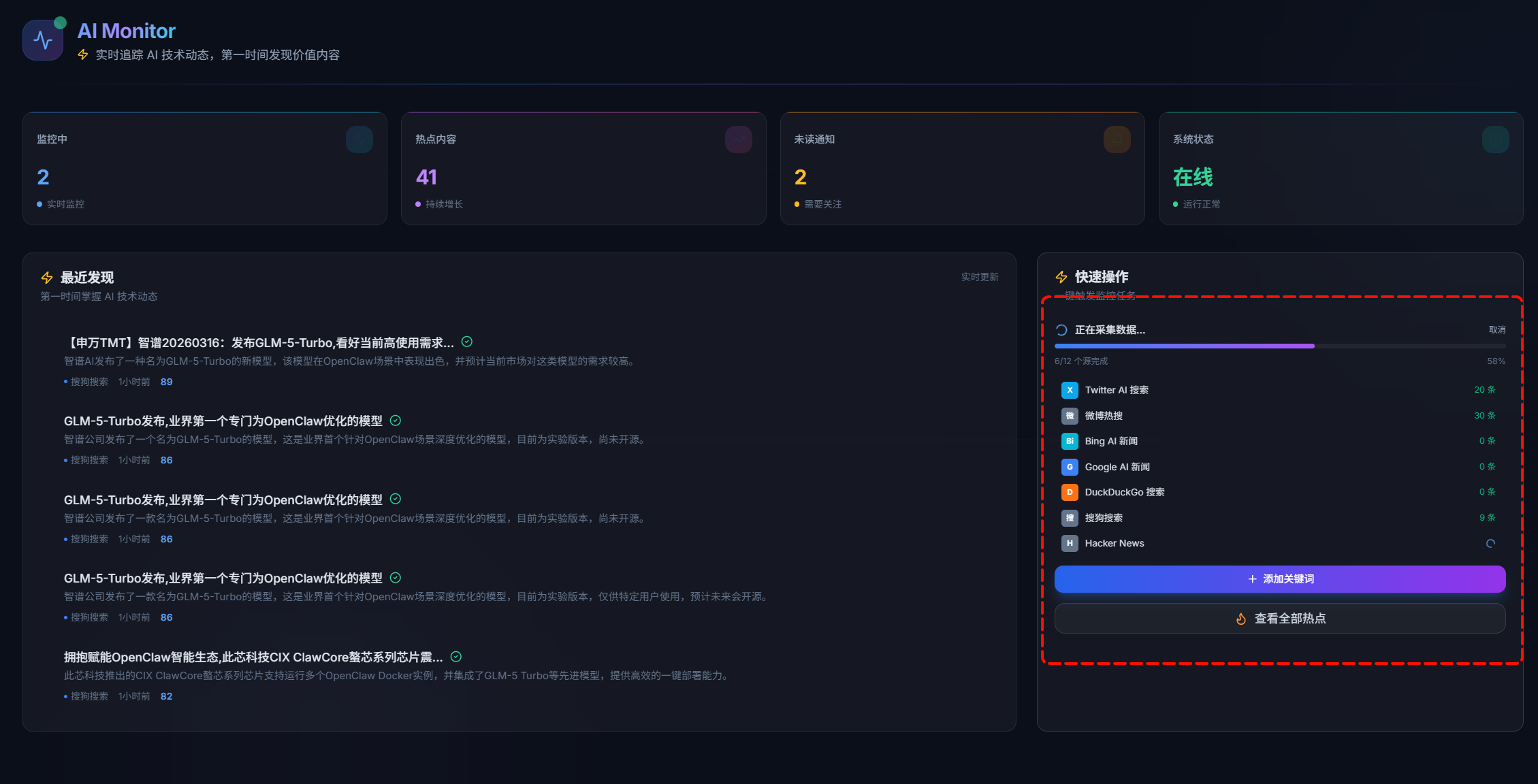Click verified checkmark on 申万TMT article
This screenshot has height=784, width=1538.
(x=467, y=342)
